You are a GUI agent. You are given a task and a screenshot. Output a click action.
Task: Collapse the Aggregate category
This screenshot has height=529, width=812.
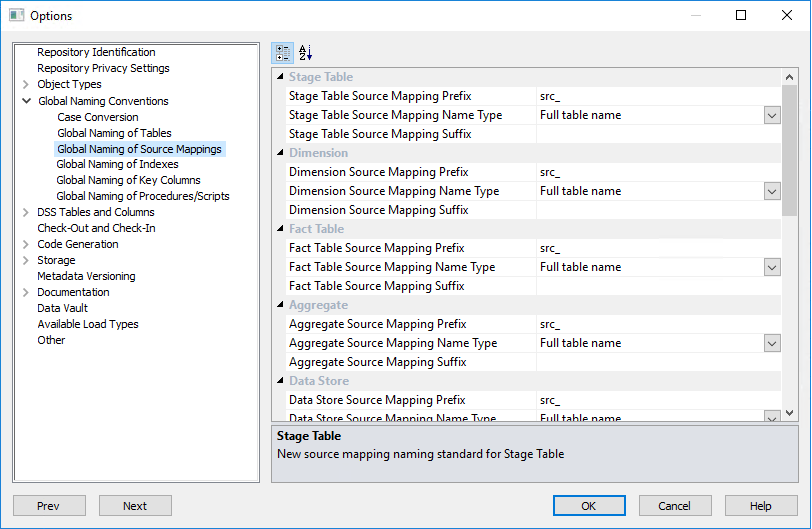pos(280,305)
